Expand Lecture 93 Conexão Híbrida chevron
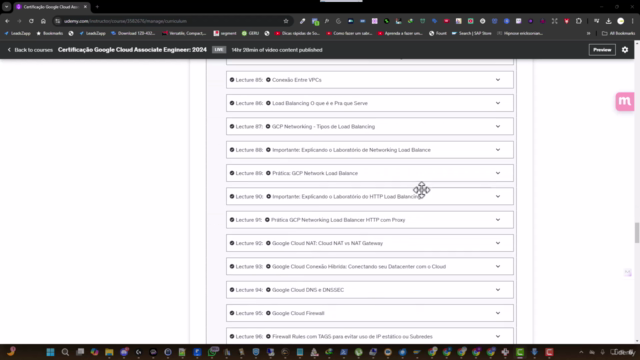The height and width of the screenshot is (360, 640). click(x=498, y=267)
